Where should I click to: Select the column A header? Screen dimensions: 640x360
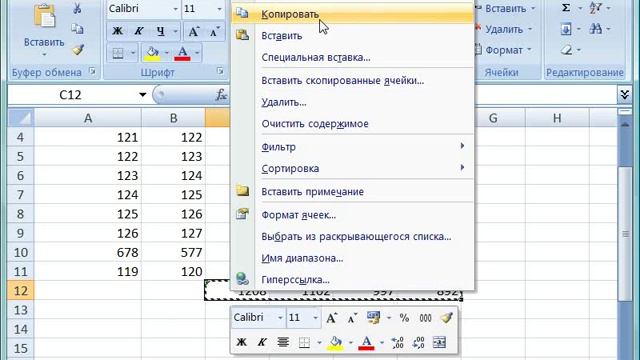coord(88,118)
